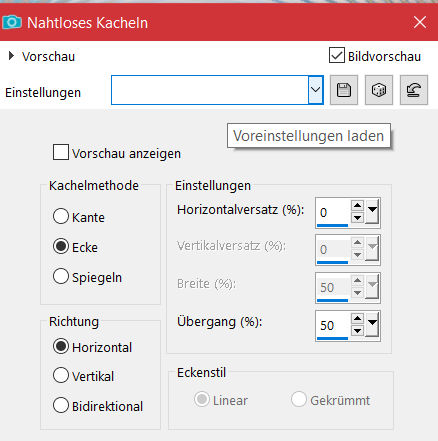Click the Eckenstil group label
The width and height of the screenshot is (438, 441).
click(x=201, y=373)
